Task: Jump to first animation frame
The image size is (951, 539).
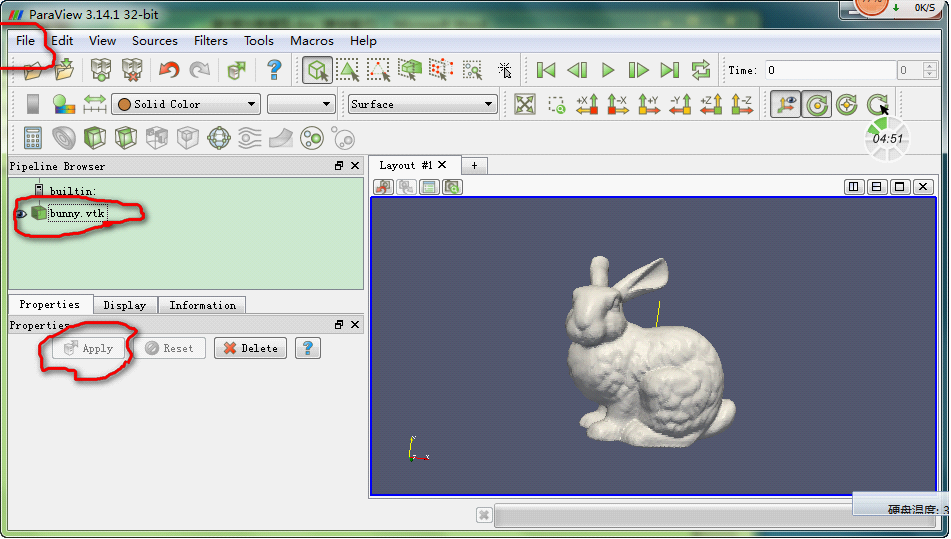Action: coord(546,70)
